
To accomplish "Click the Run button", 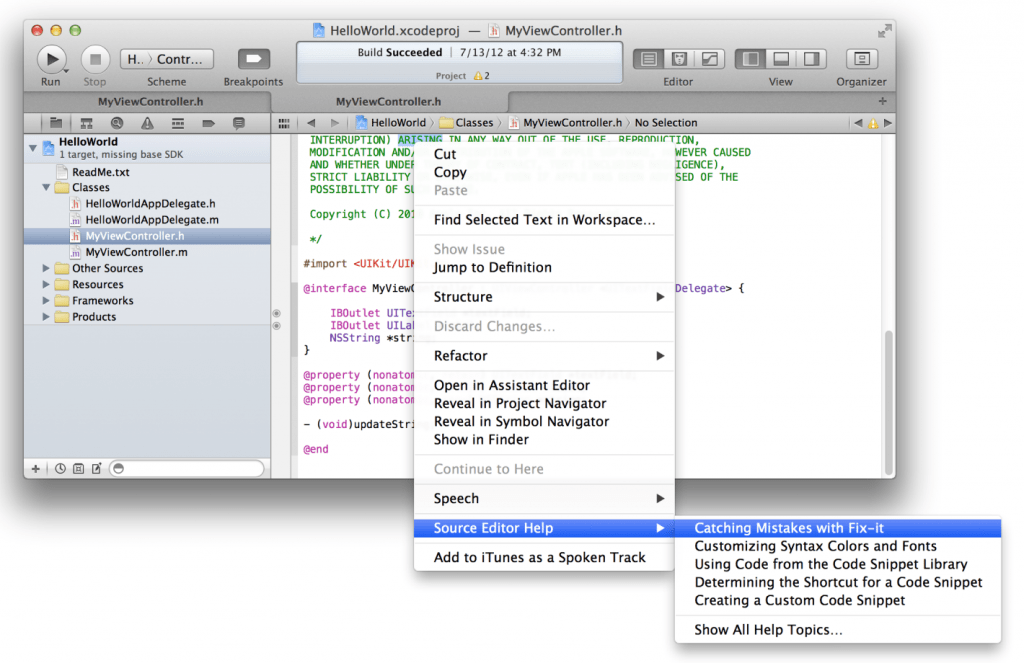I will point(50,58).
